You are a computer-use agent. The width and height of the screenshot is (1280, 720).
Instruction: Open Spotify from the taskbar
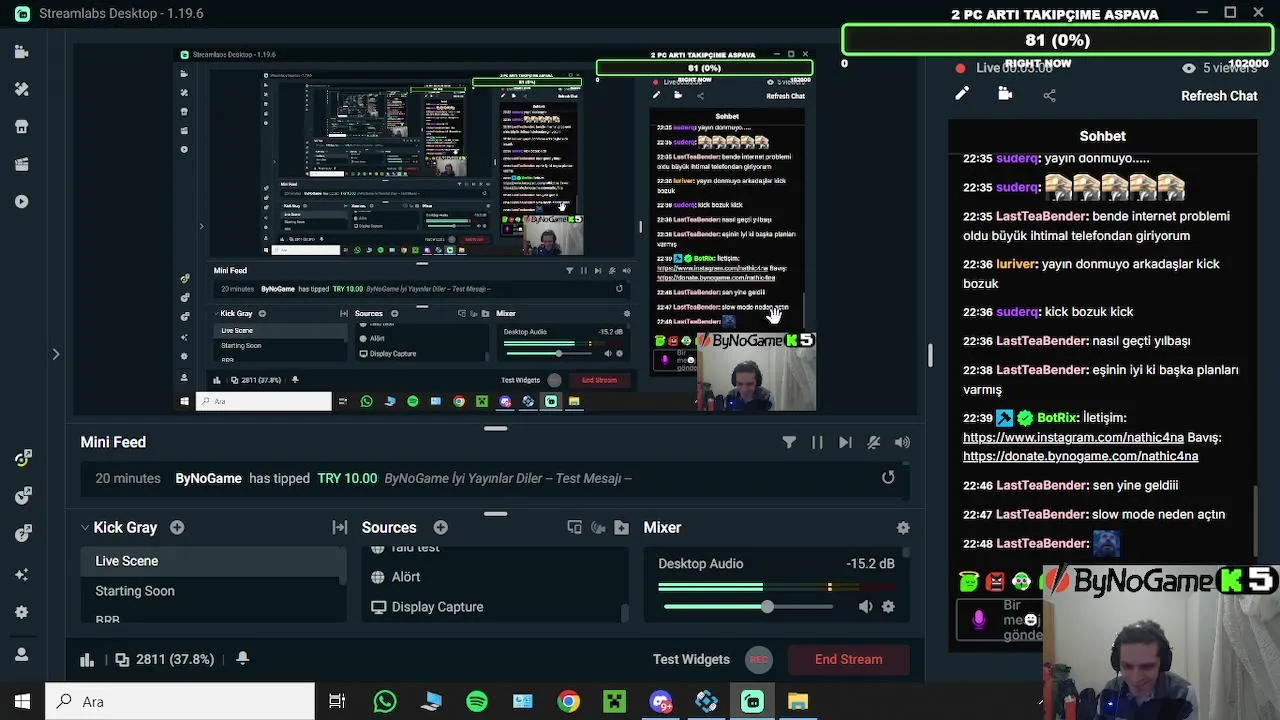click(x=477, y=701)
